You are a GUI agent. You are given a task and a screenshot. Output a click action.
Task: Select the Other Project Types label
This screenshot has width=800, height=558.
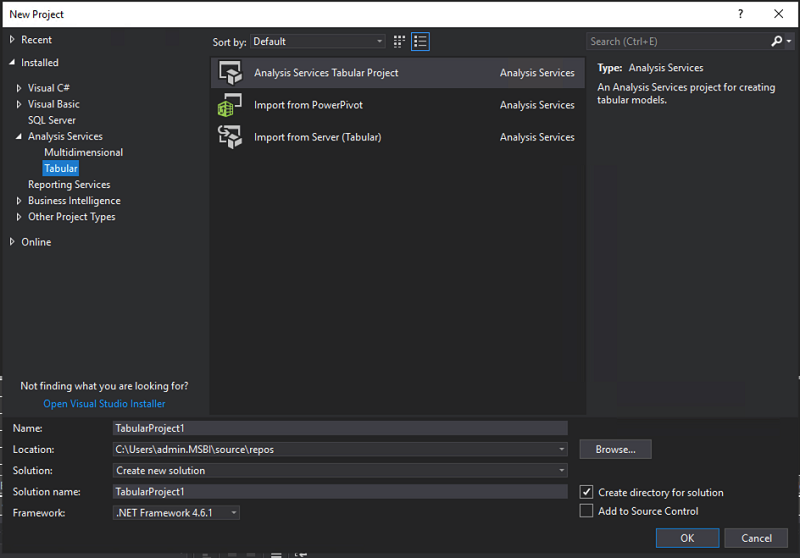[71, 217]
